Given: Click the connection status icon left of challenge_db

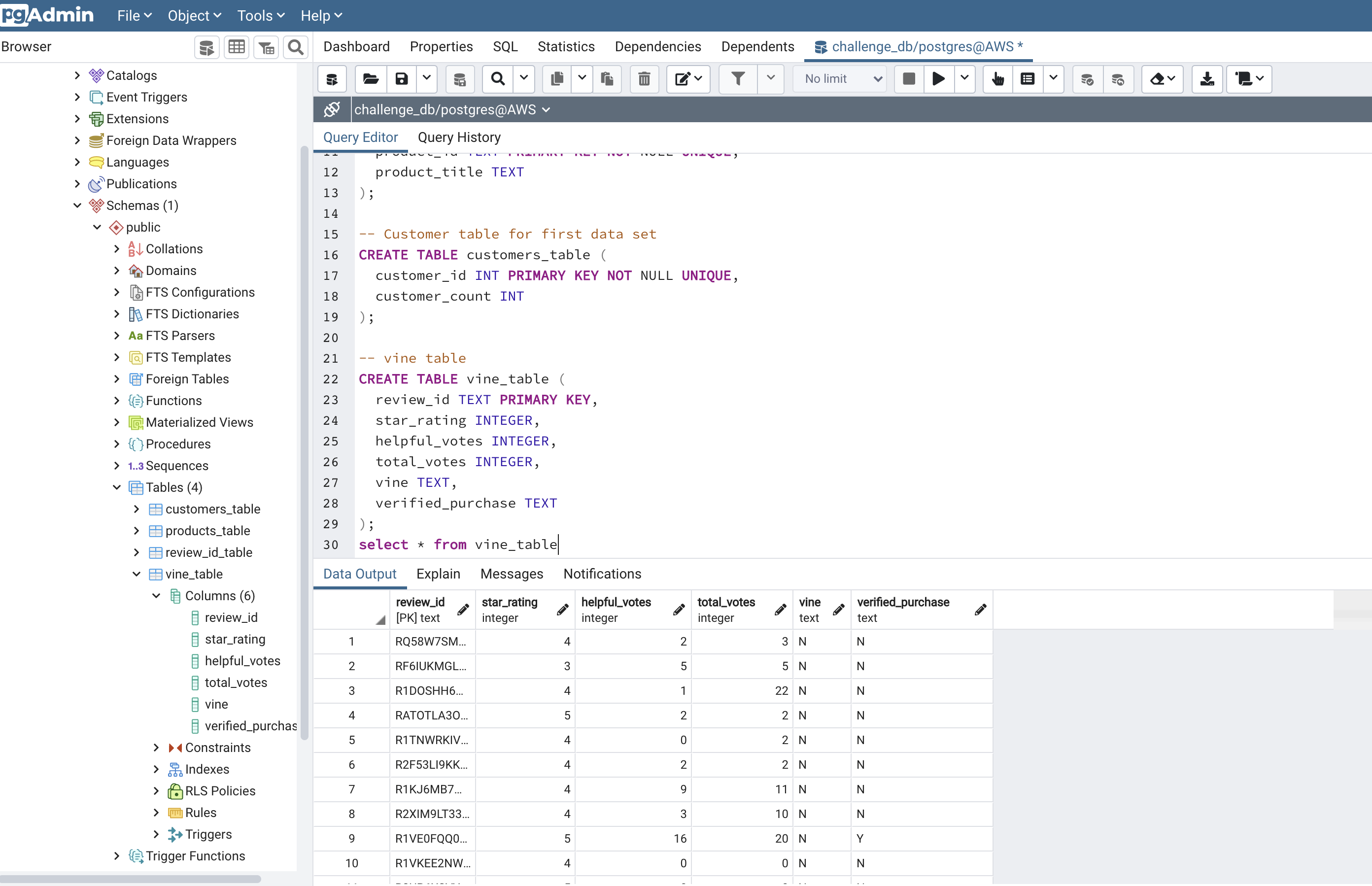Looking at the screenshot, I should (x=332, y=109).
